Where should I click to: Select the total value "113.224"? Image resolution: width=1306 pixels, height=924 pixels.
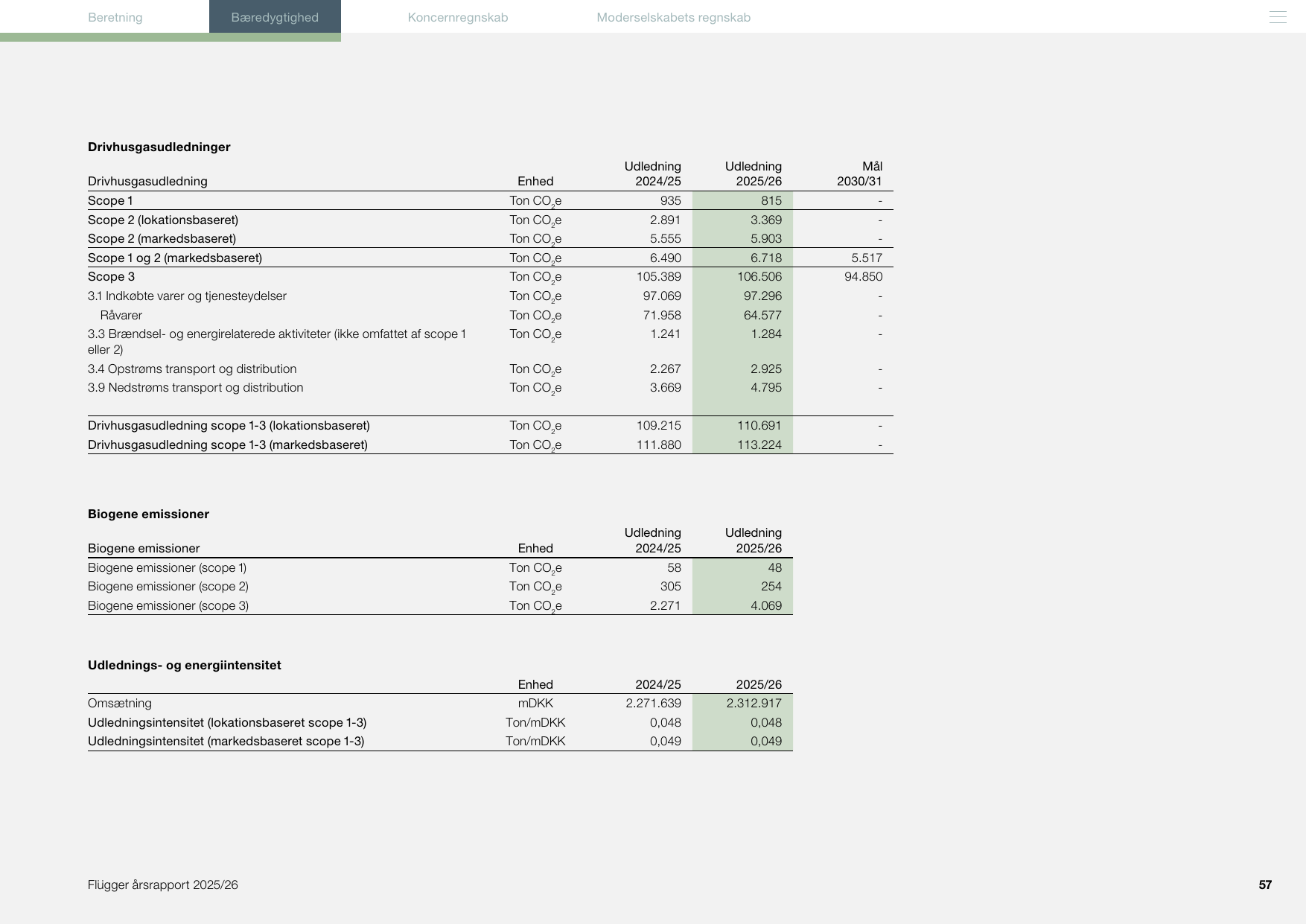(x=760, y=445)
